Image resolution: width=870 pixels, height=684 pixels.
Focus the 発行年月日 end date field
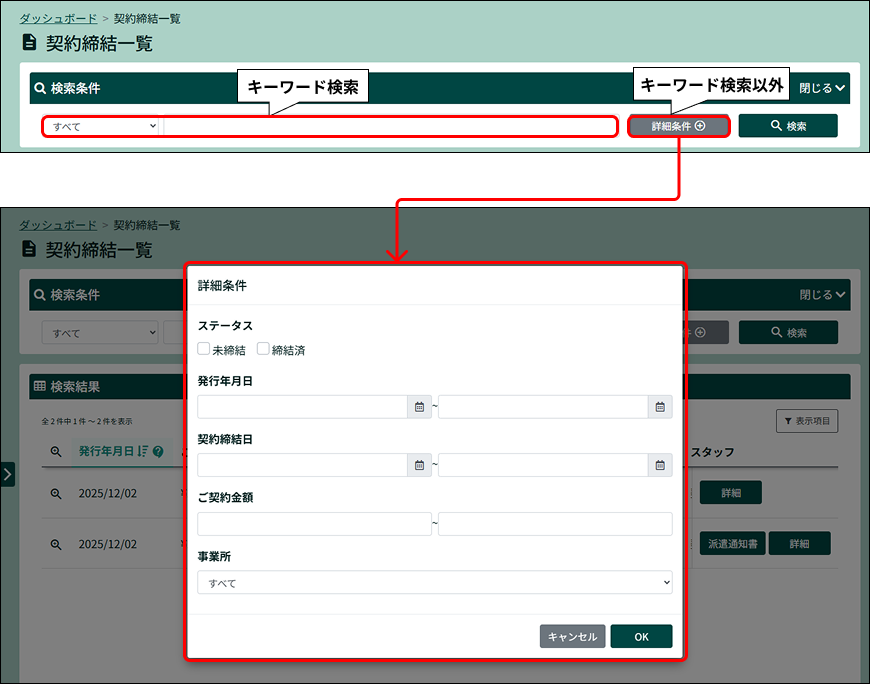tap(543, 407)
